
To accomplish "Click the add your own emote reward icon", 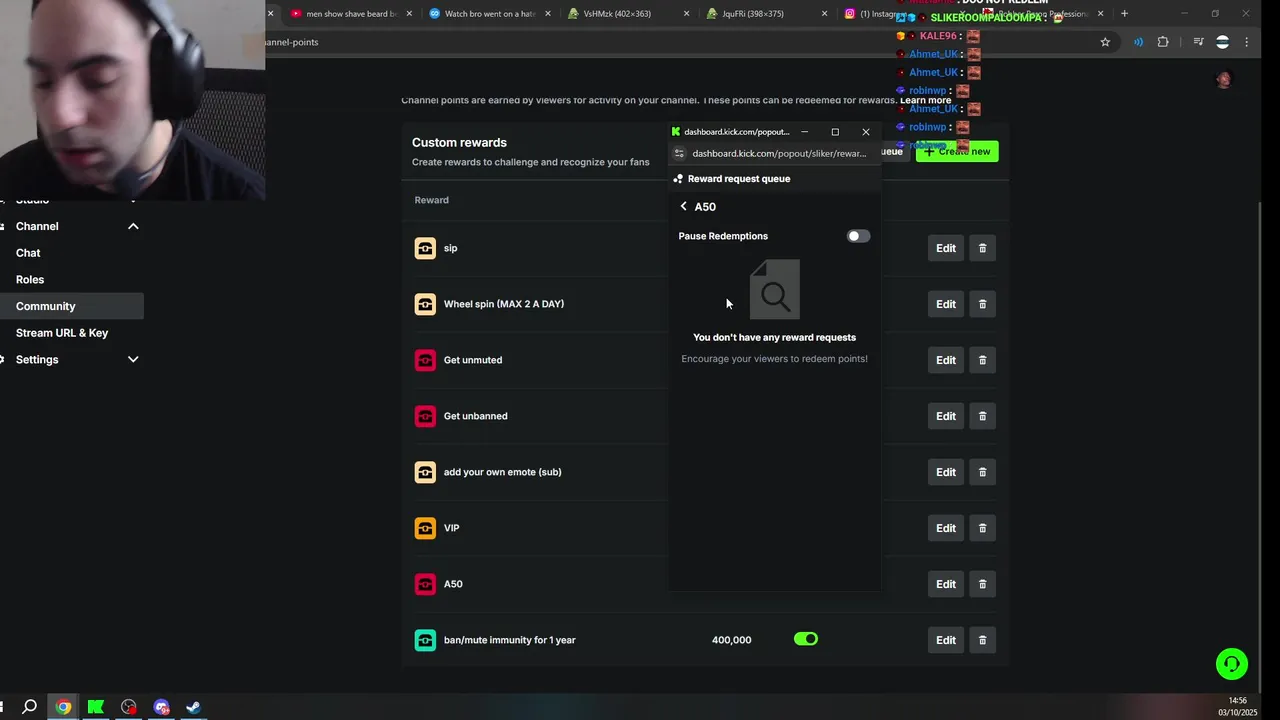I will coord(425,472).
